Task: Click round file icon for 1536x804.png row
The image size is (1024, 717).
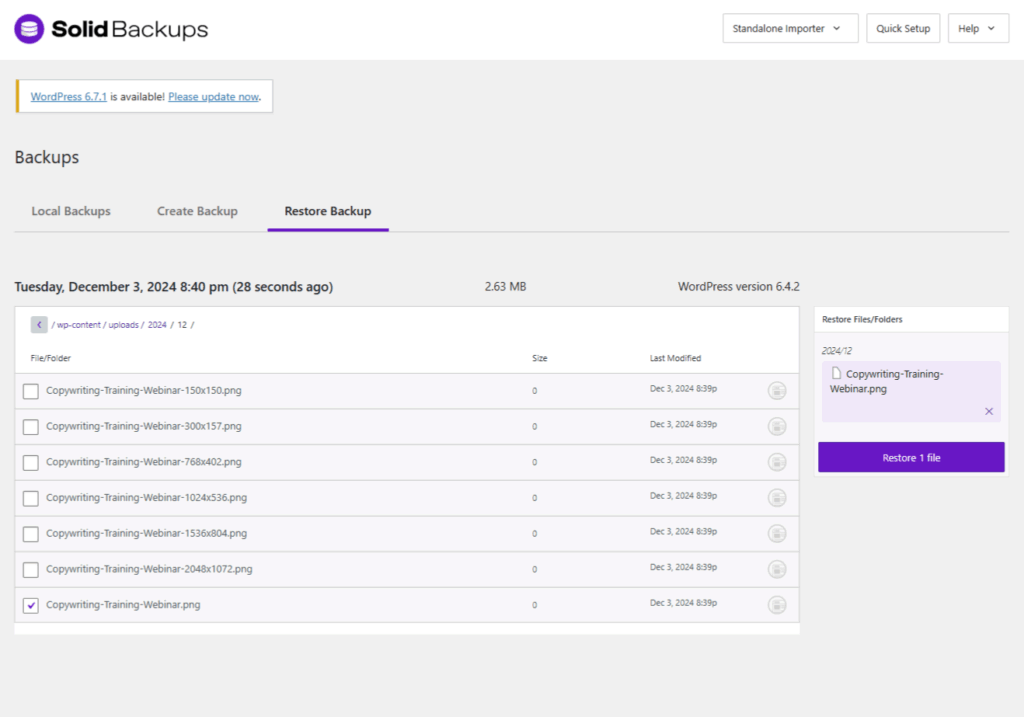Action: [x=777, y=534]
